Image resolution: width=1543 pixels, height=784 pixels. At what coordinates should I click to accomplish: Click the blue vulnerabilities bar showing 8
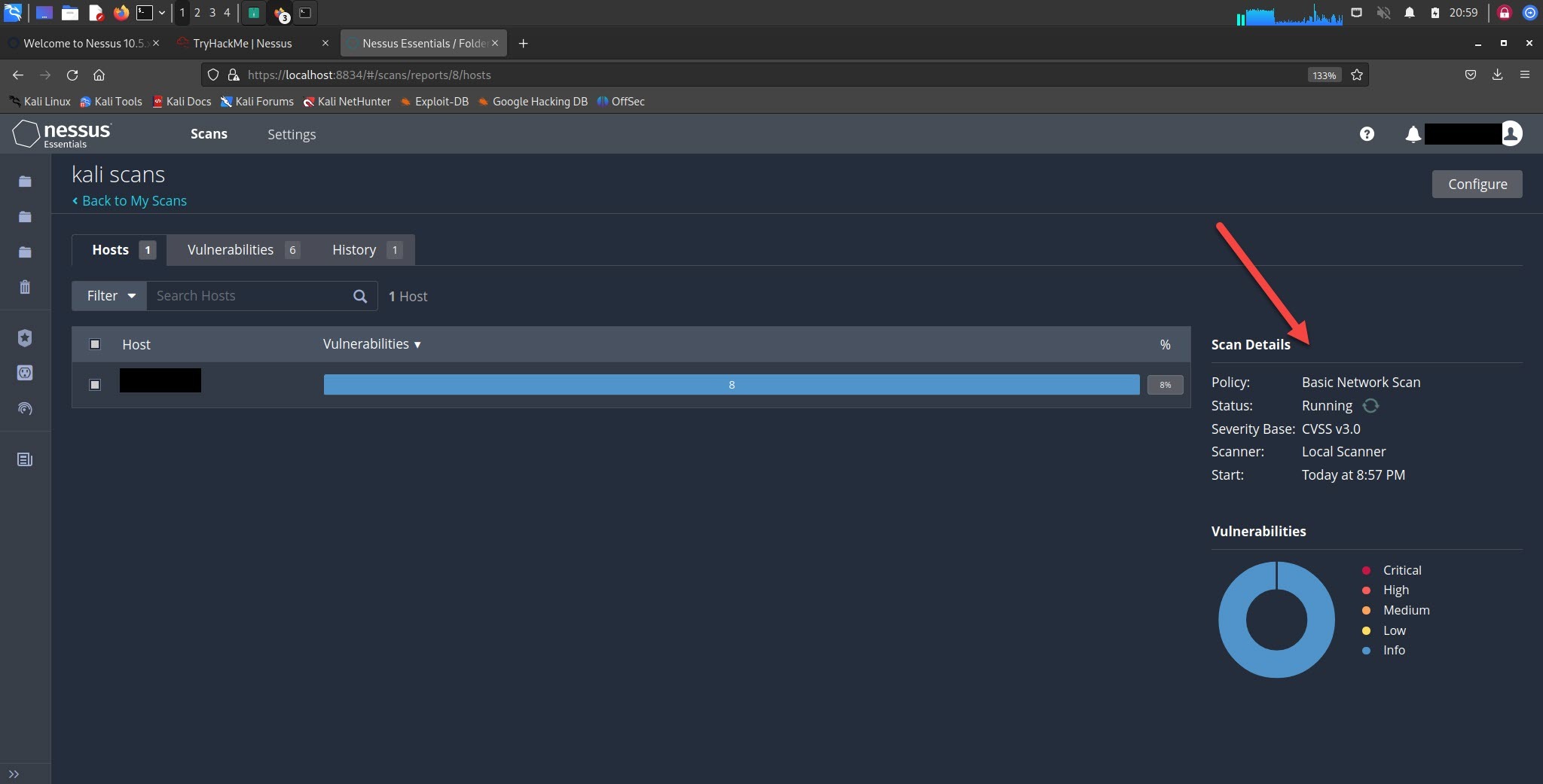coord(732,385)
